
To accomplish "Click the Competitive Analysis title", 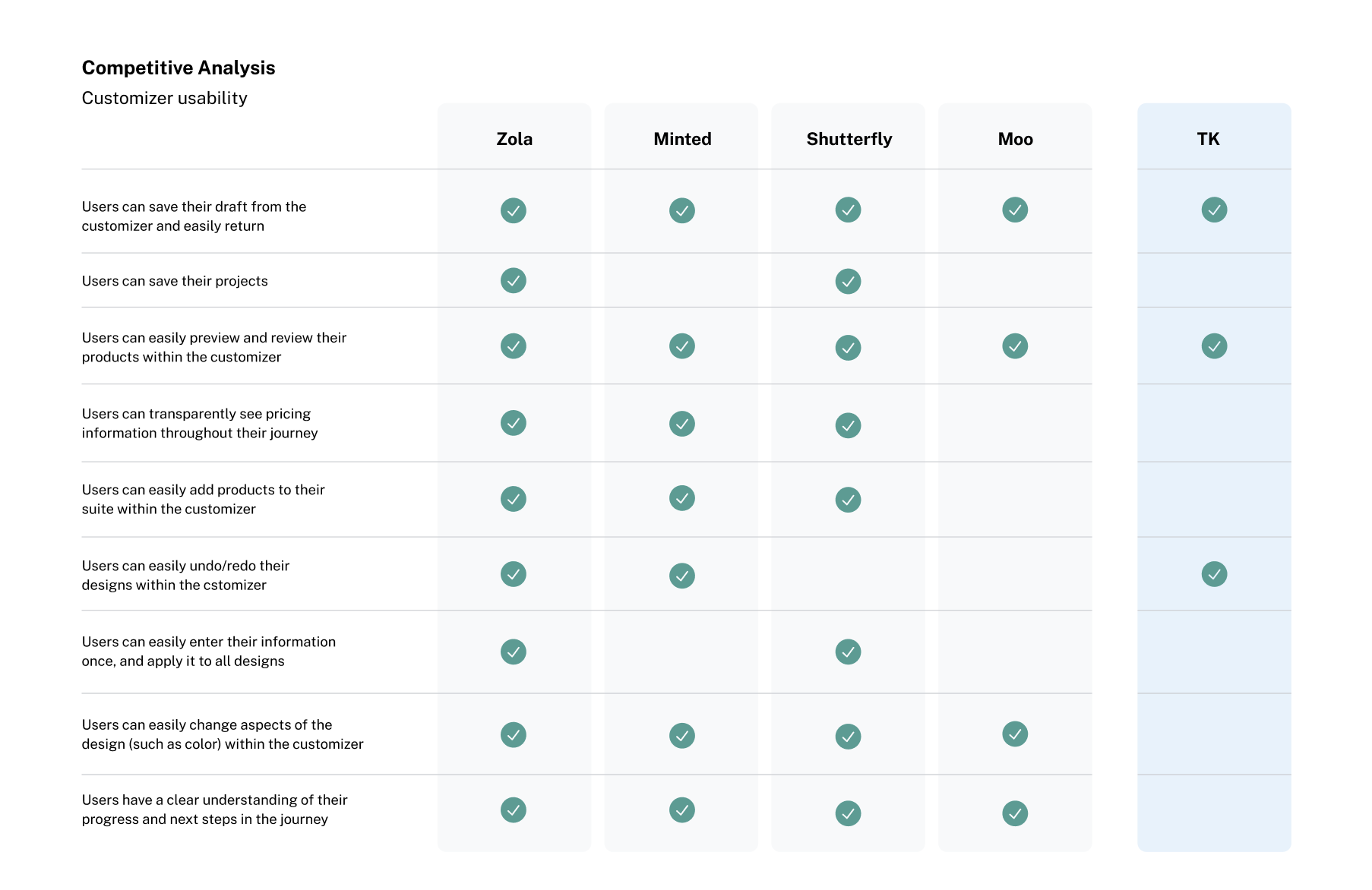I will [179, 68].
